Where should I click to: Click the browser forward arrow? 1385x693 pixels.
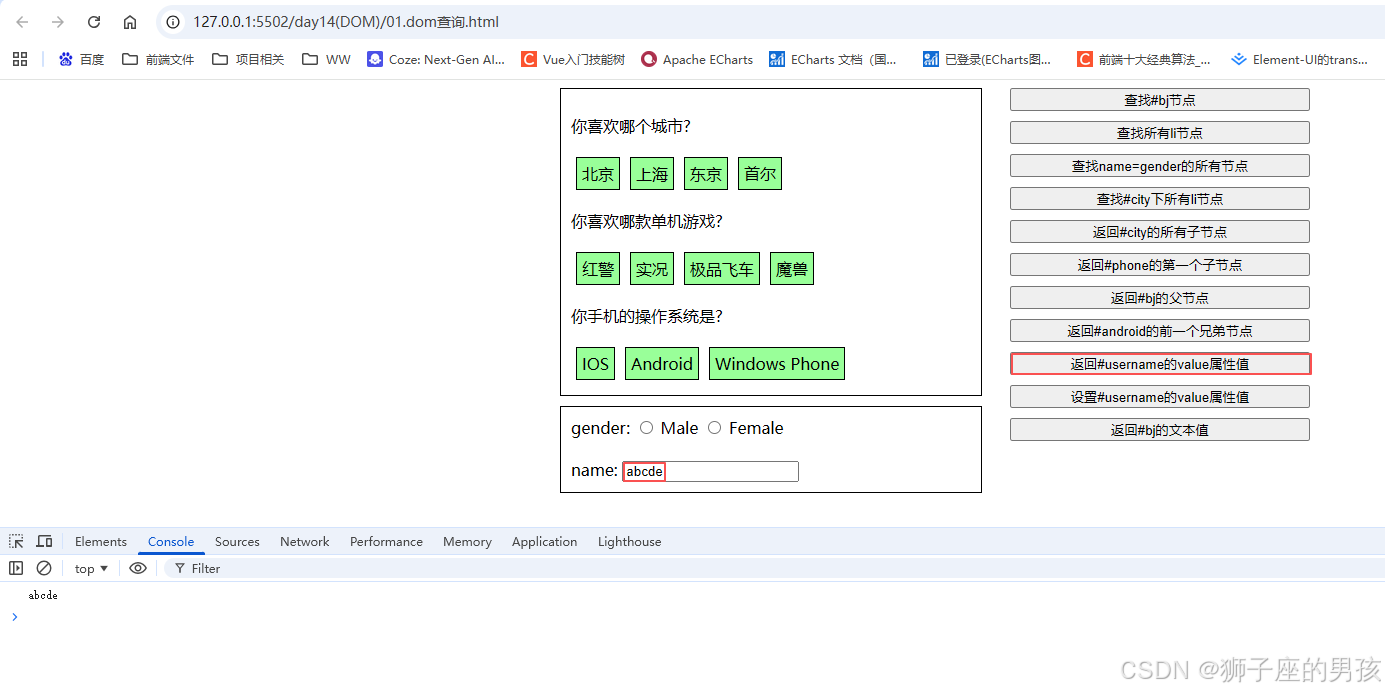tap(58, 22)
